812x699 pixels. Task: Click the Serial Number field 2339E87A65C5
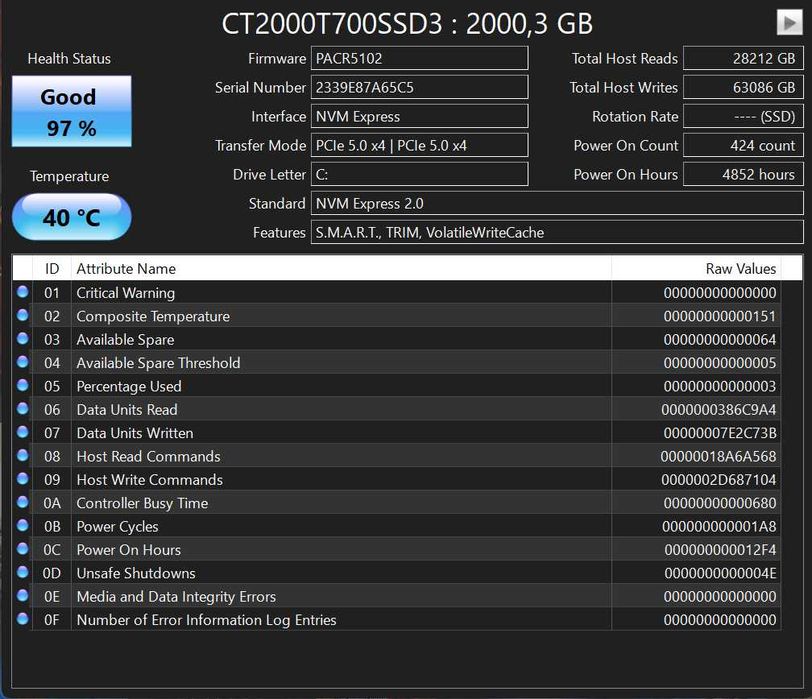(x=419, y=87)
